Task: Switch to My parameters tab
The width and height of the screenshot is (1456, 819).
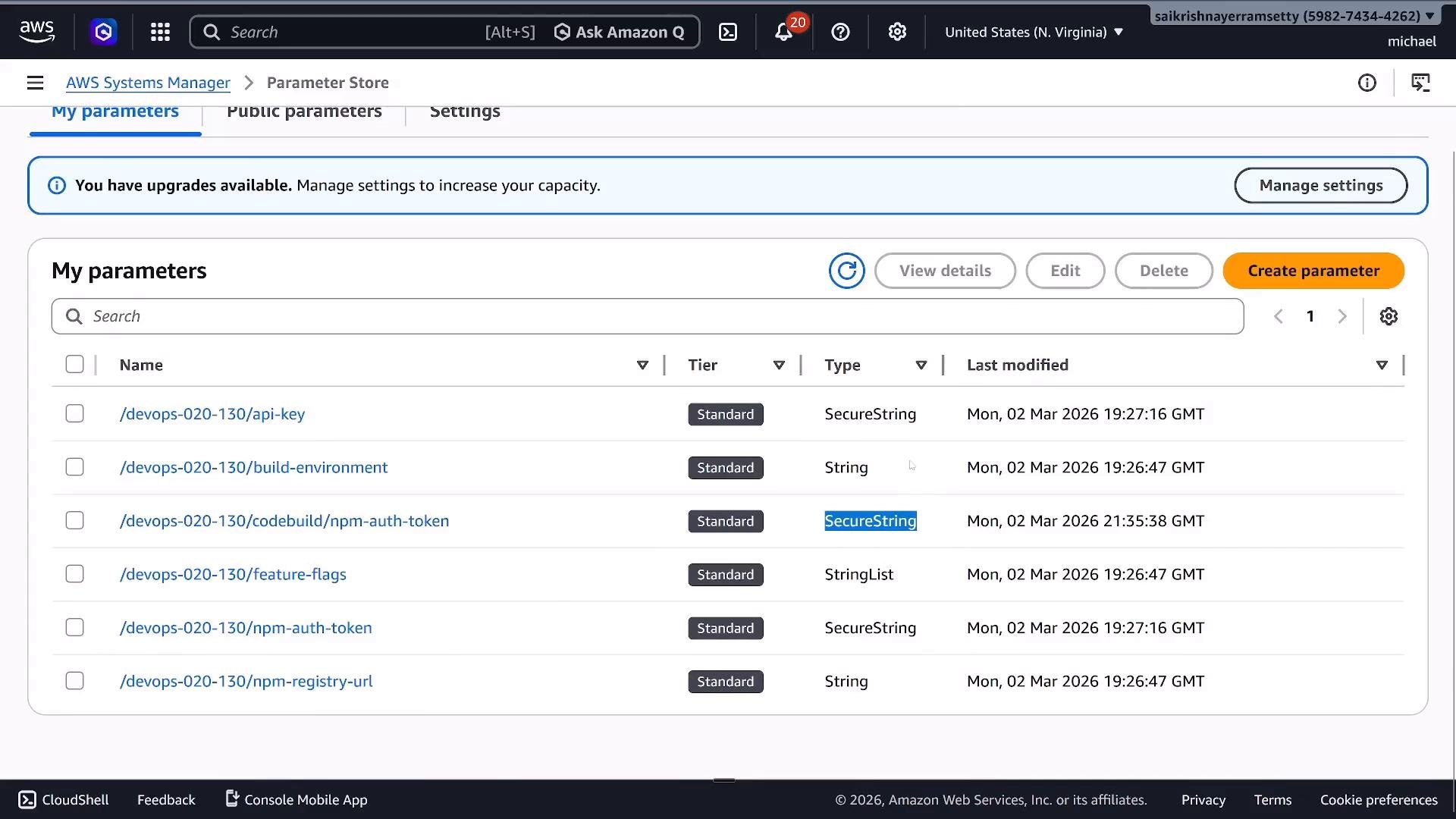Action: (x=115, y=112)
